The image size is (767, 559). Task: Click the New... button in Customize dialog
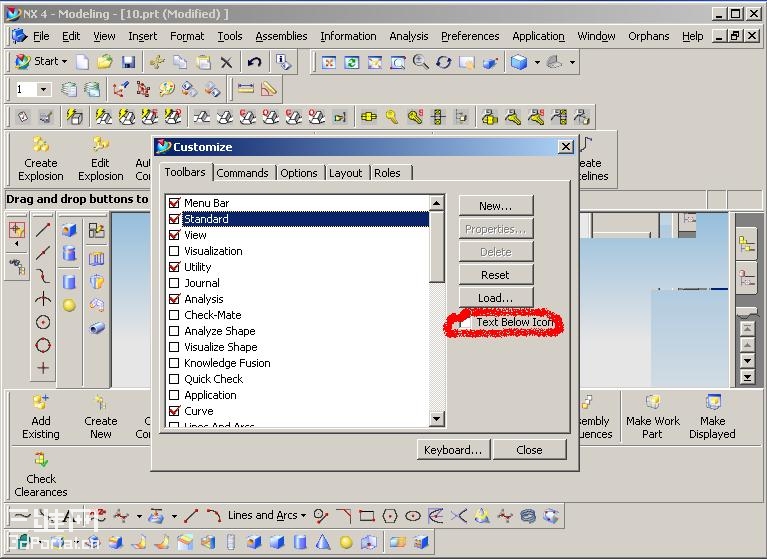point(496,206)
